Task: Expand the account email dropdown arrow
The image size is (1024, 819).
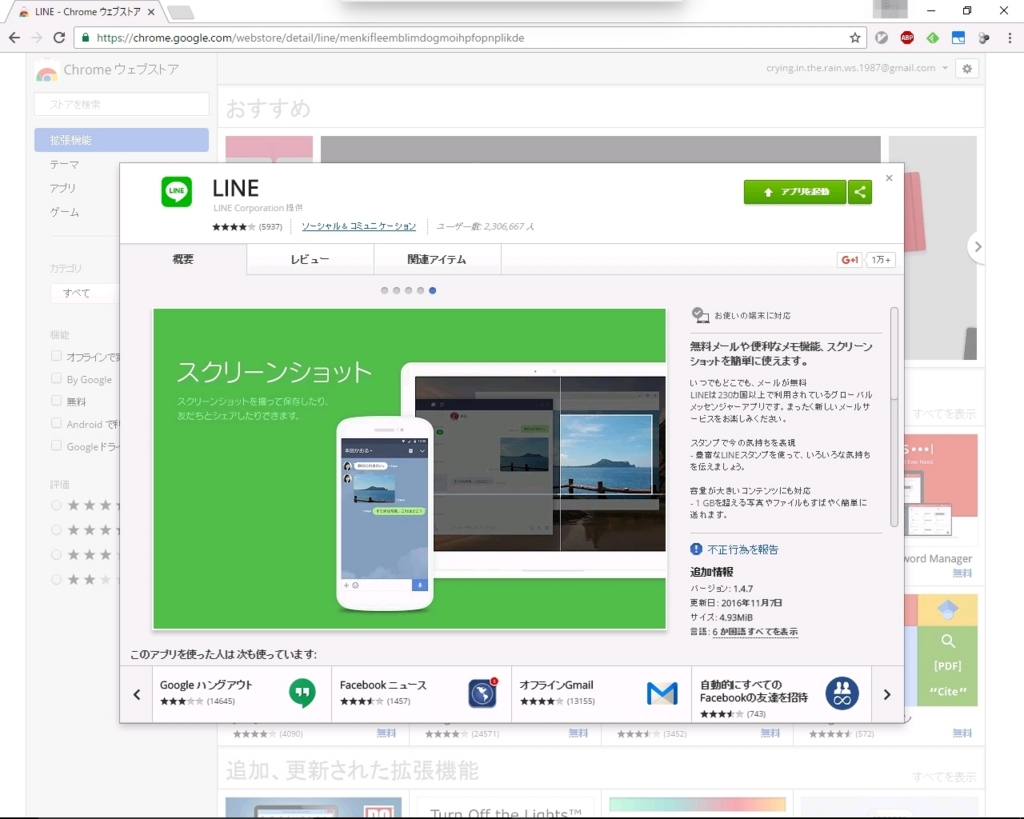Action: tap(945, 68)
